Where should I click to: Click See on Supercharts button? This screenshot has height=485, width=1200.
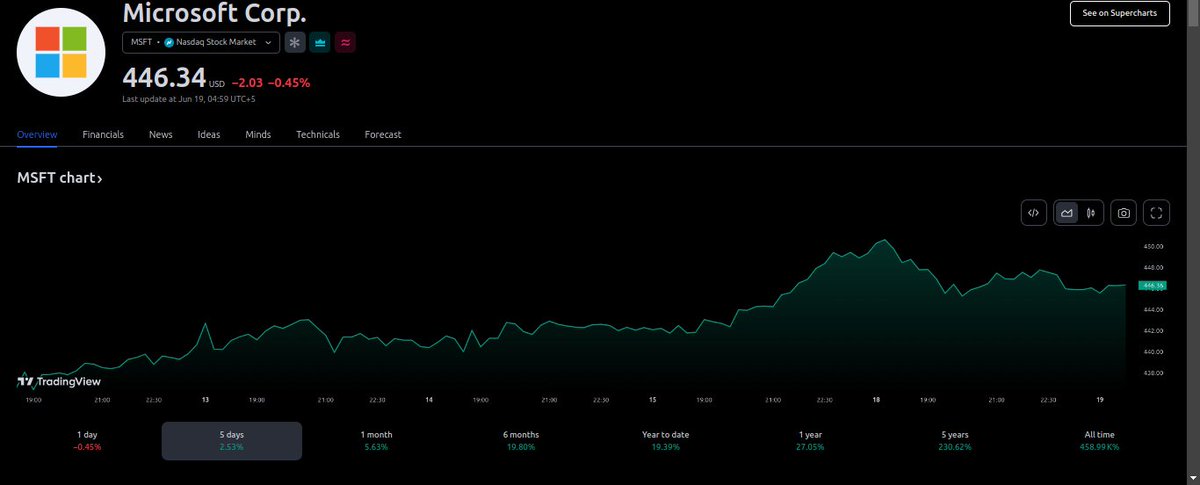[1119, 13]
